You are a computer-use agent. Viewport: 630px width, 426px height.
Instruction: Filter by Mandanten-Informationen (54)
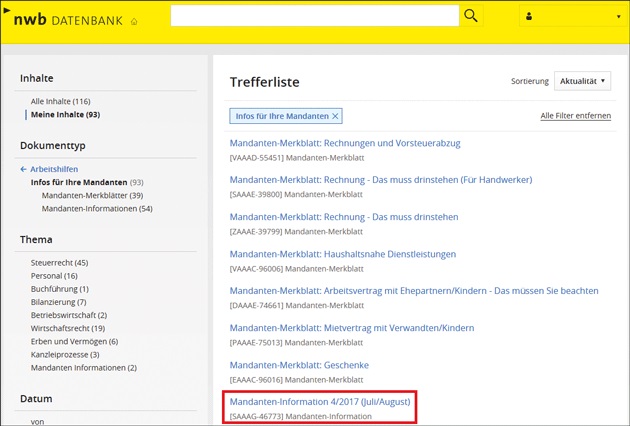click(x=97, y=208)
